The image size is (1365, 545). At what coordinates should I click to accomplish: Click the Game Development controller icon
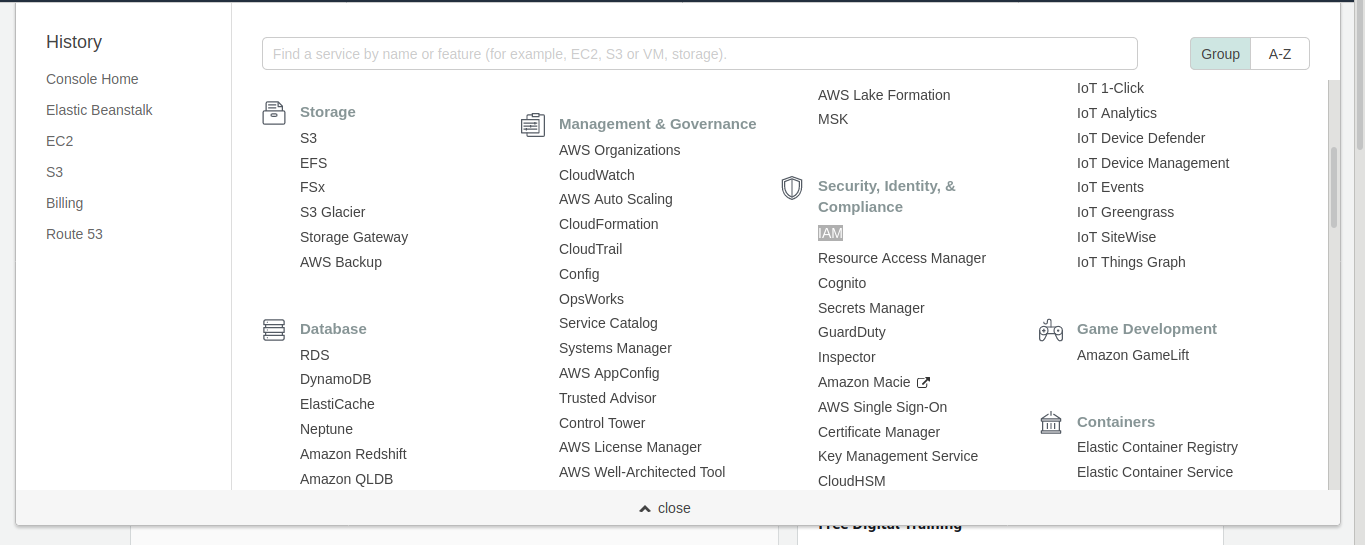point(1051,330)
